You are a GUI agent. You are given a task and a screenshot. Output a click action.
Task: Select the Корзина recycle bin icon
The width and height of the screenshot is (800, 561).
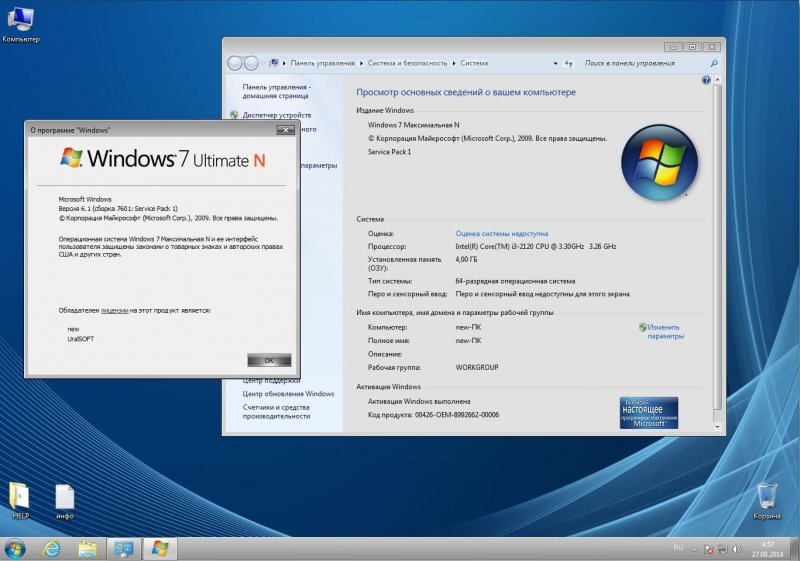[766, 501]
